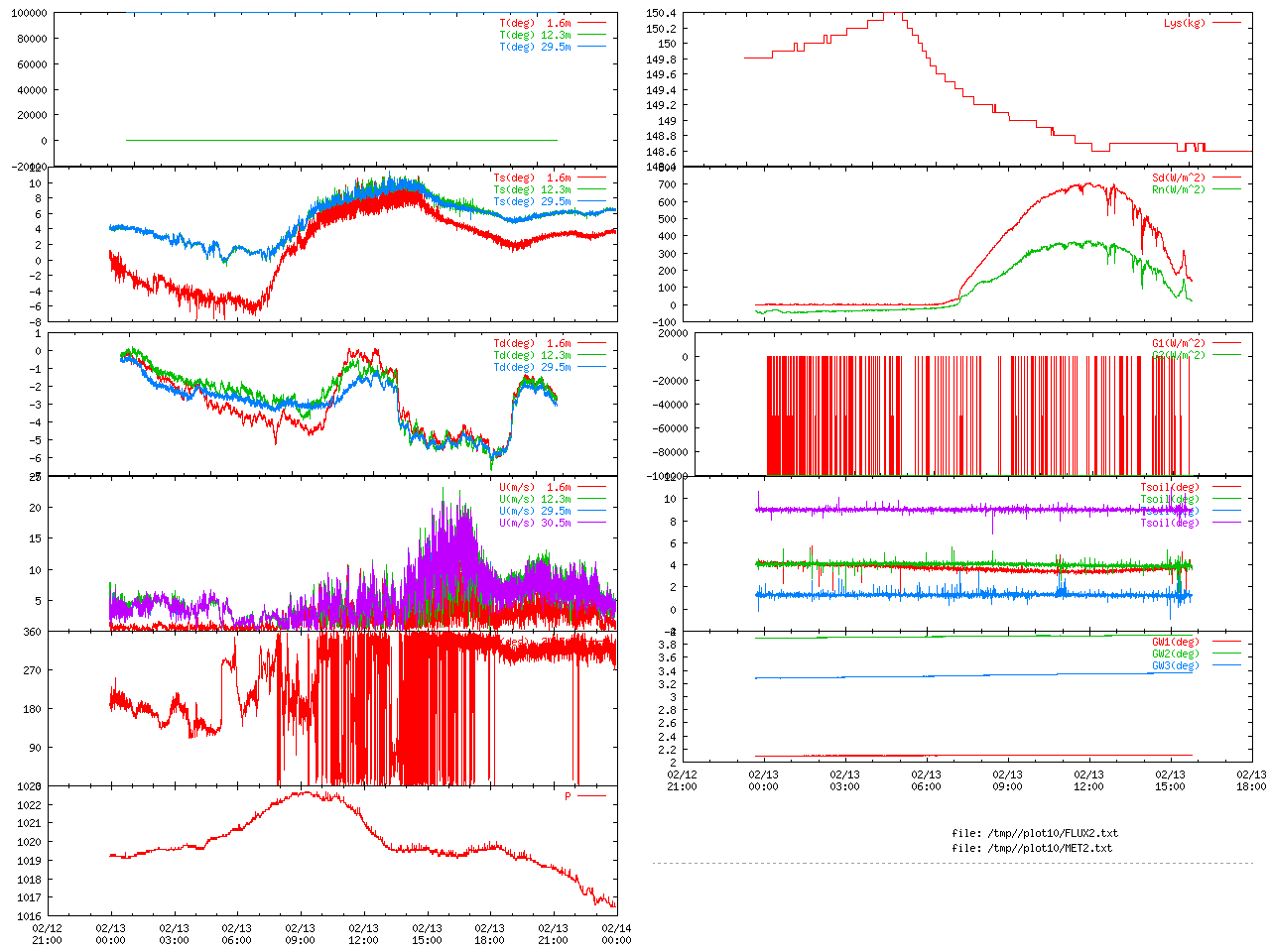
Task: Select the GW1(deg) legend entry
Action: click(1175, 642)
